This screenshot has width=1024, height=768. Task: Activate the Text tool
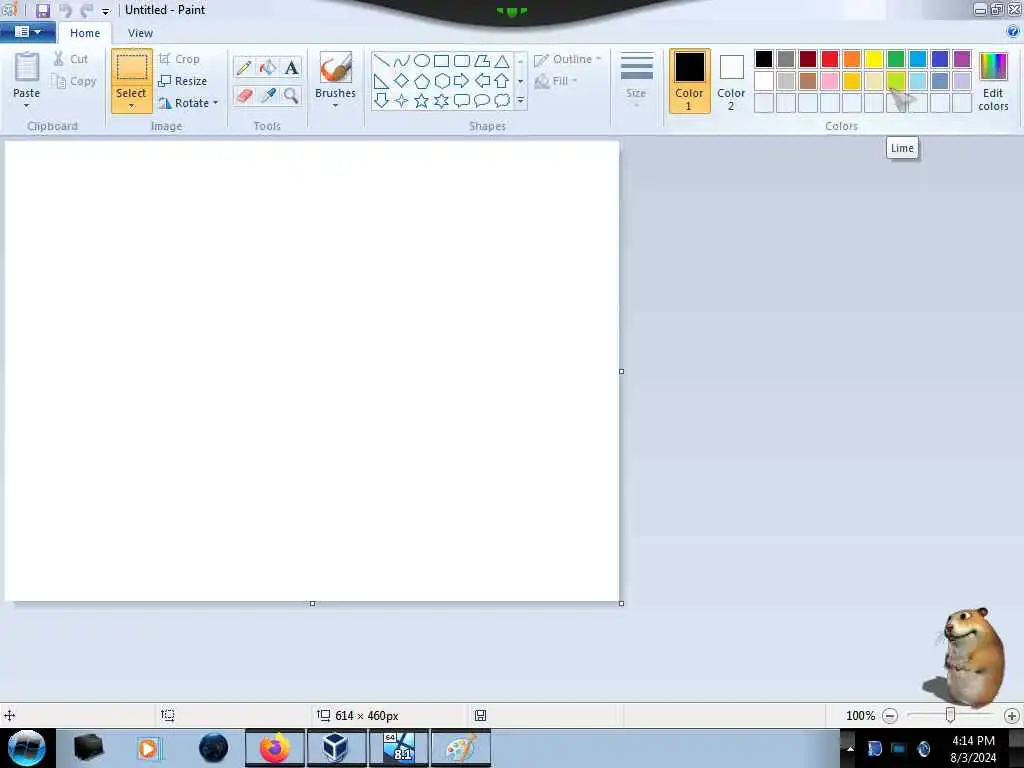[x=291, y=67]
